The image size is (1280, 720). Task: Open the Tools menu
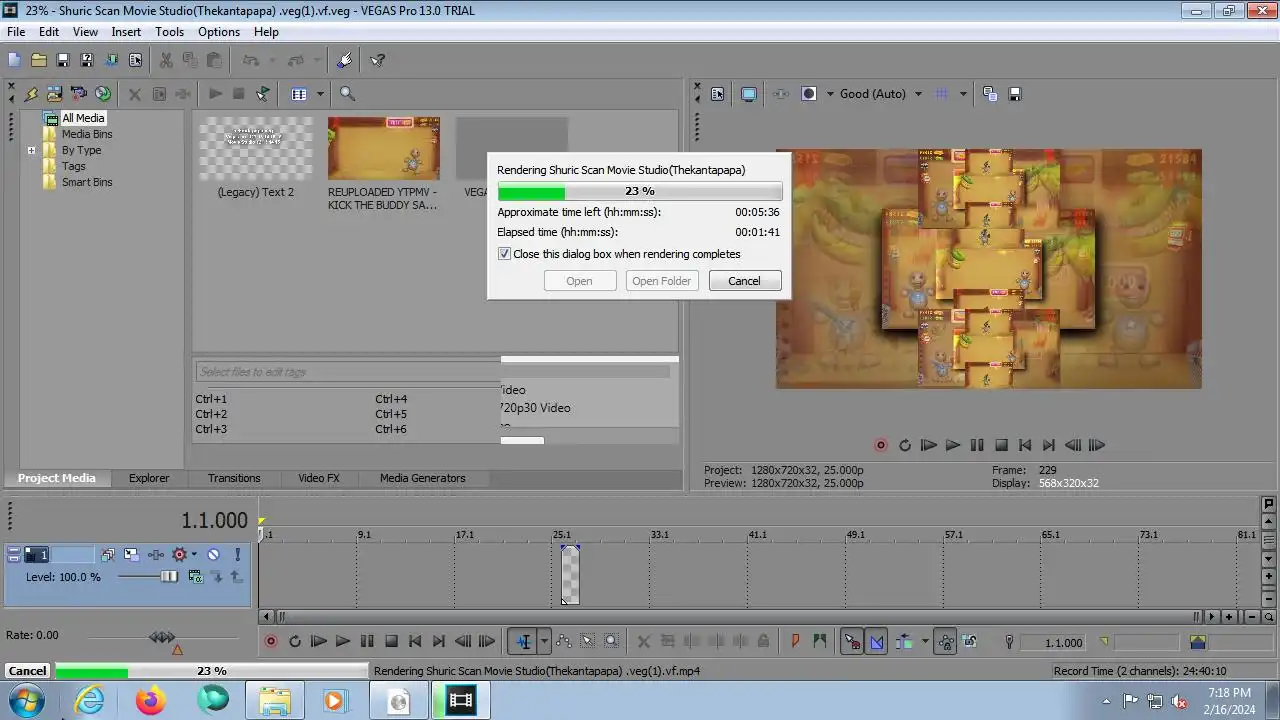coord(169,32)
